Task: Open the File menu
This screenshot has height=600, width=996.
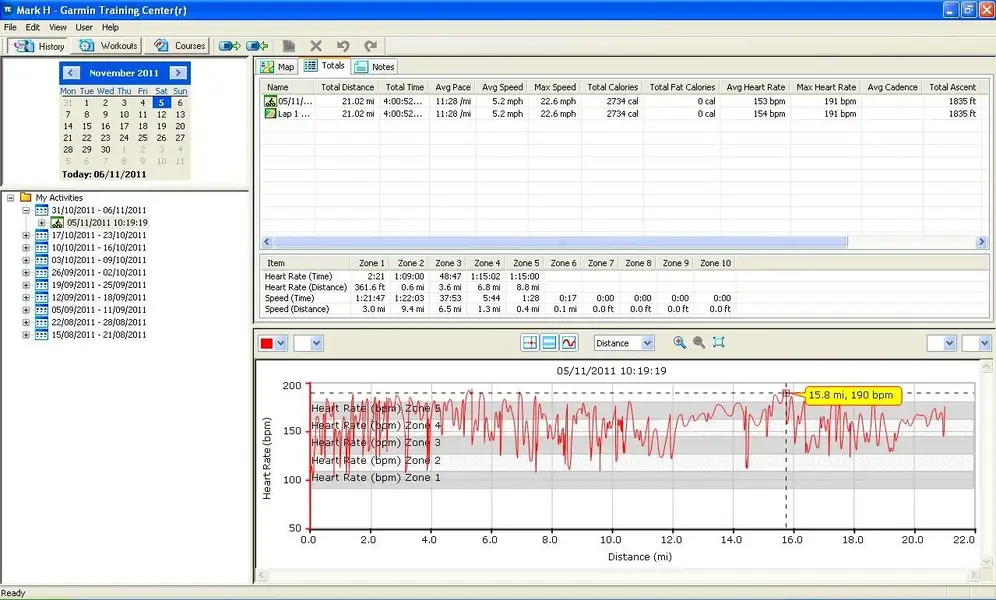Action: coord(10,27)
